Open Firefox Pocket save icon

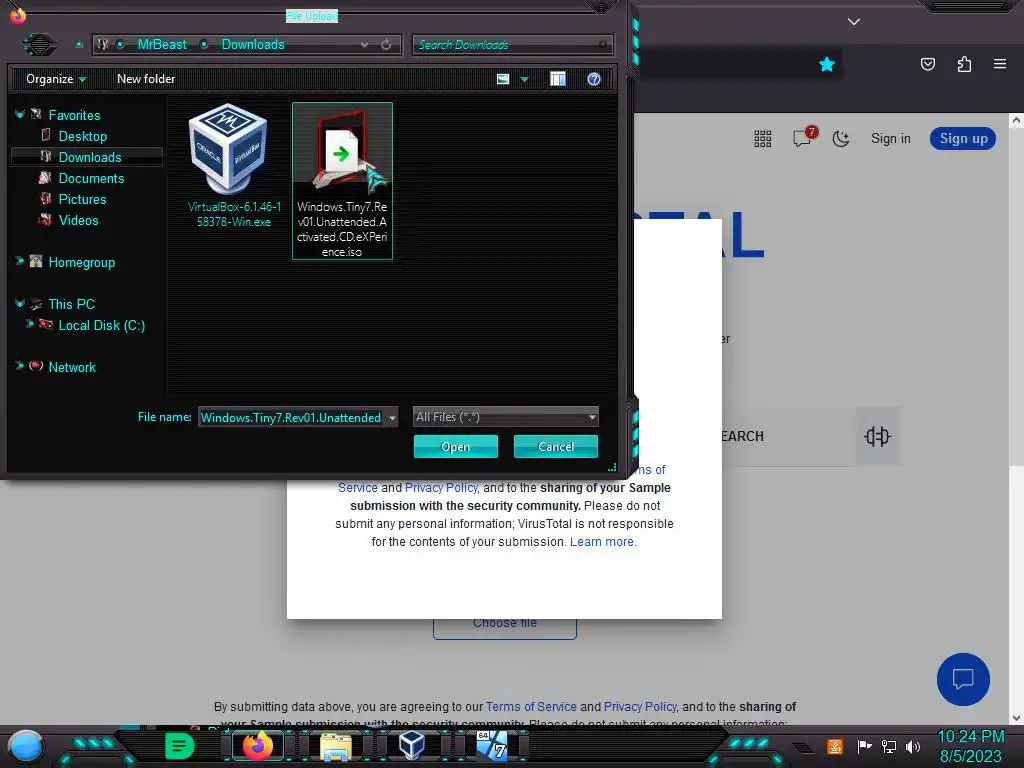click(928, 64)
